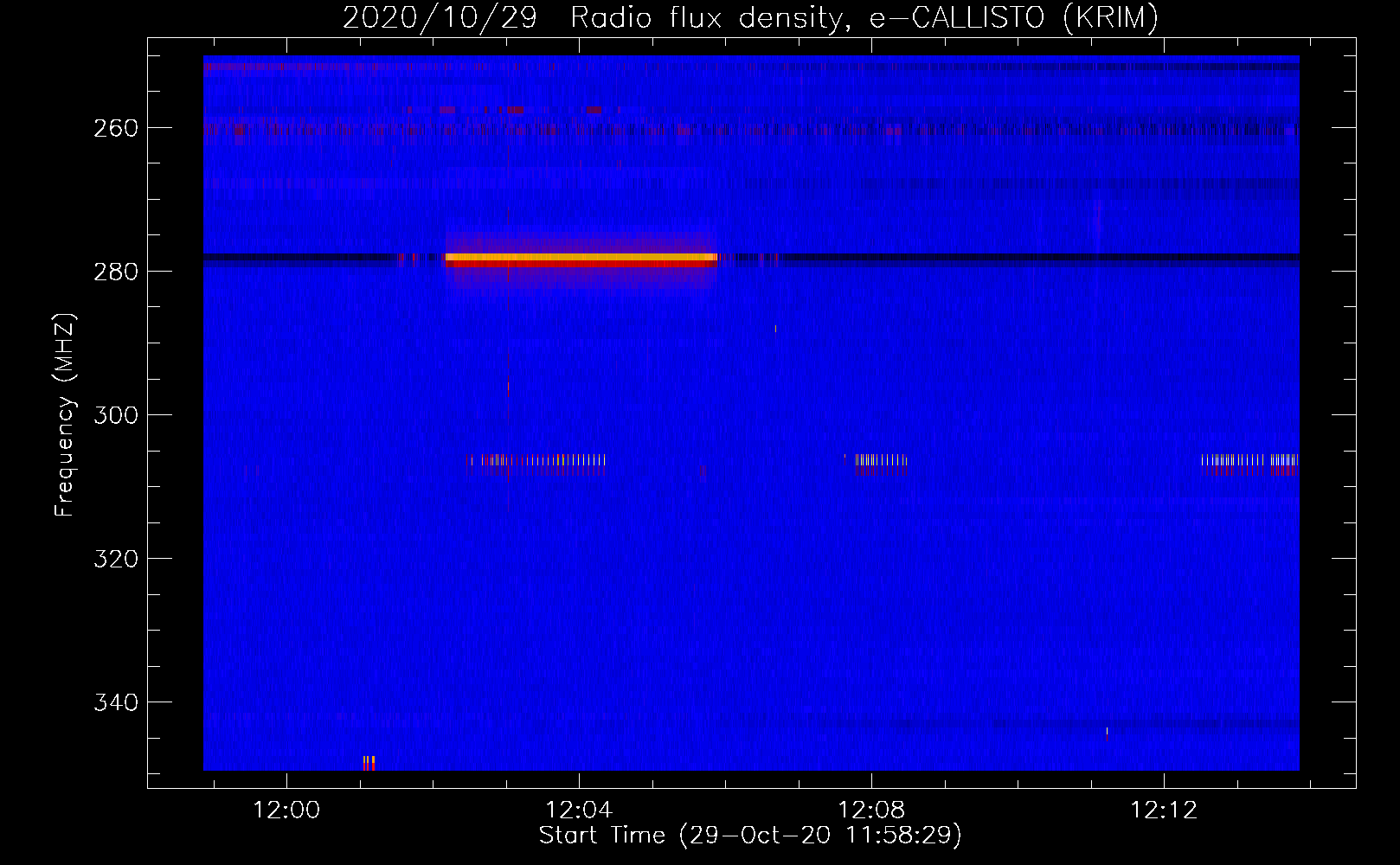Click the 12:04 time tick label

pyautogui.click(x=579, y=811)
